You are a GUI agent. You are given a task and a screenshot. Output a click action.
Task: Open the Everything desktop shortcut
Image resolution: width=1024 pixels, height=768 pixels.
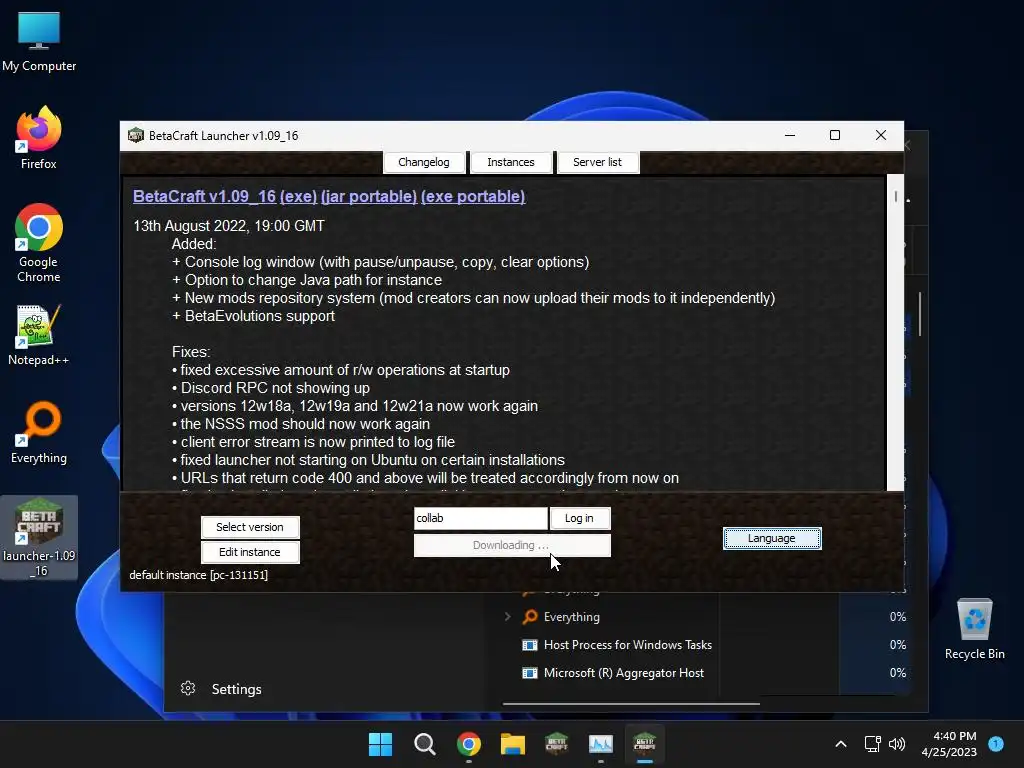(x=39, y=432)
